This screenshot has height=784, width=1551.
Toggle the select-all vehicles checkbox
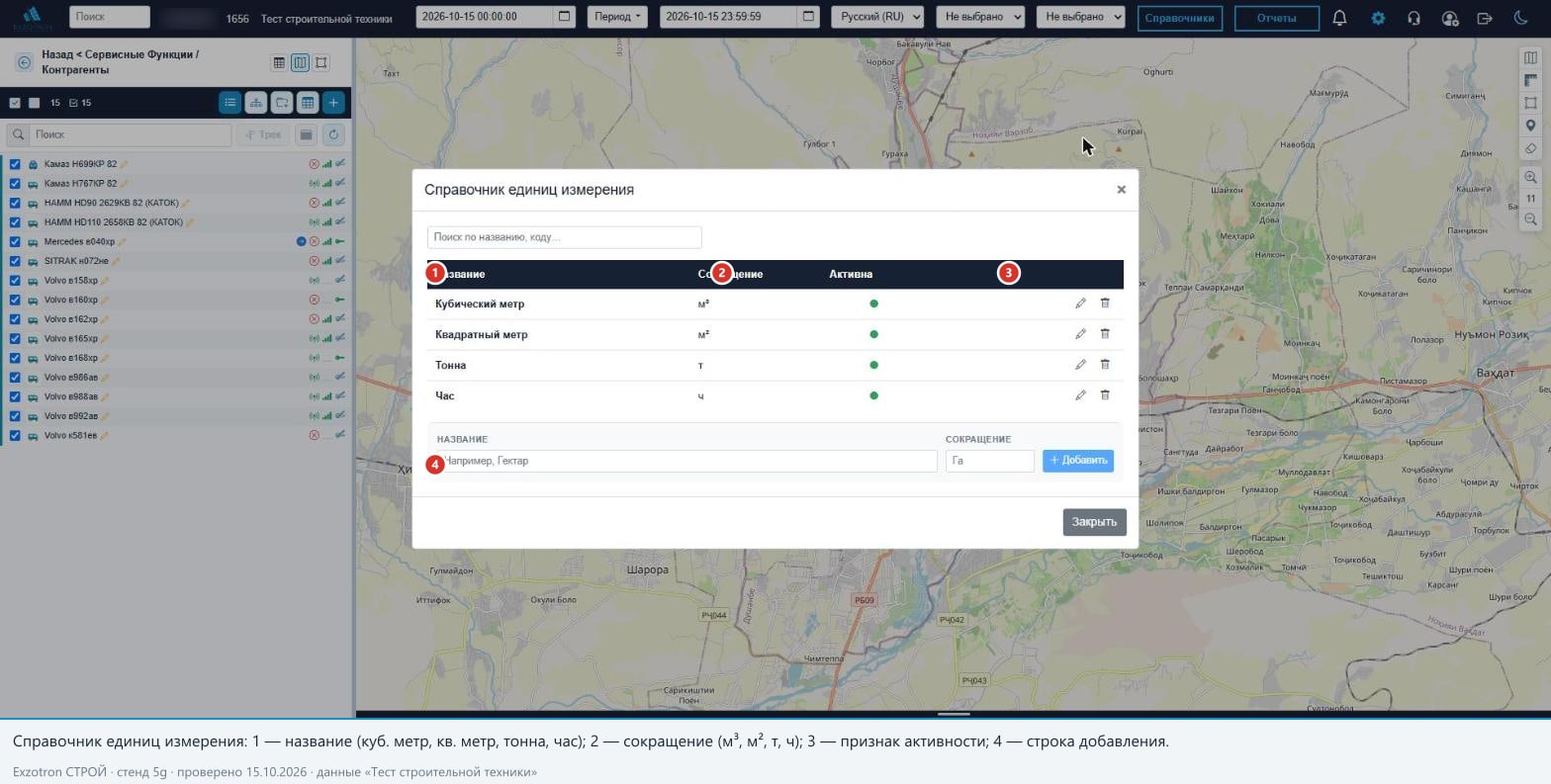click(x=15, y=103)
